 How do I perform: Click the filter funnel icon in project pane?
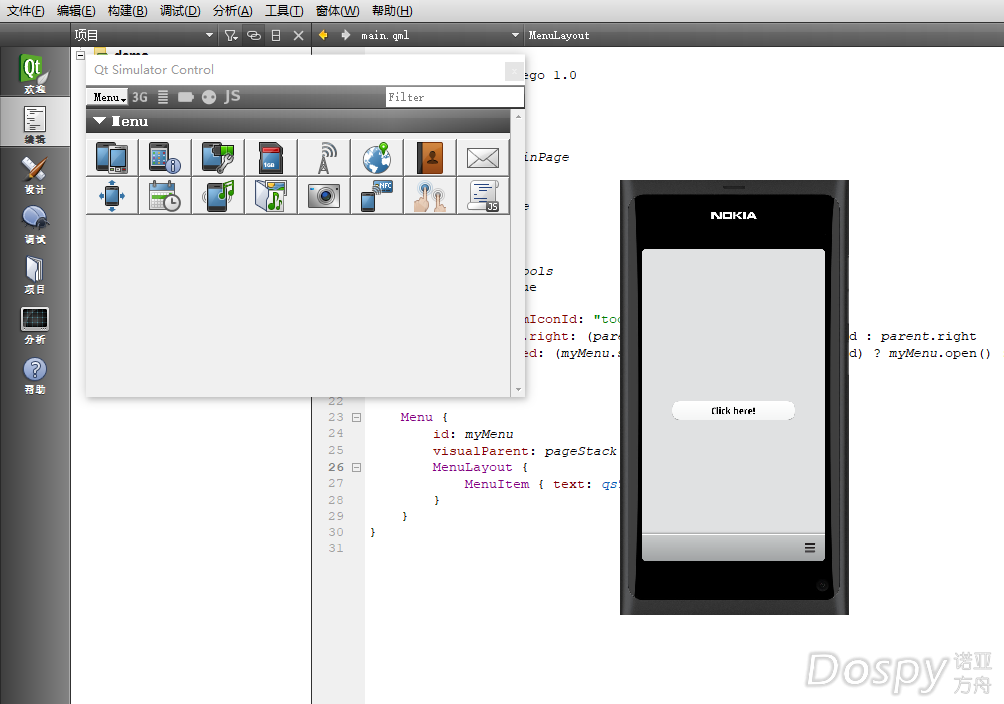pos(231,35)
